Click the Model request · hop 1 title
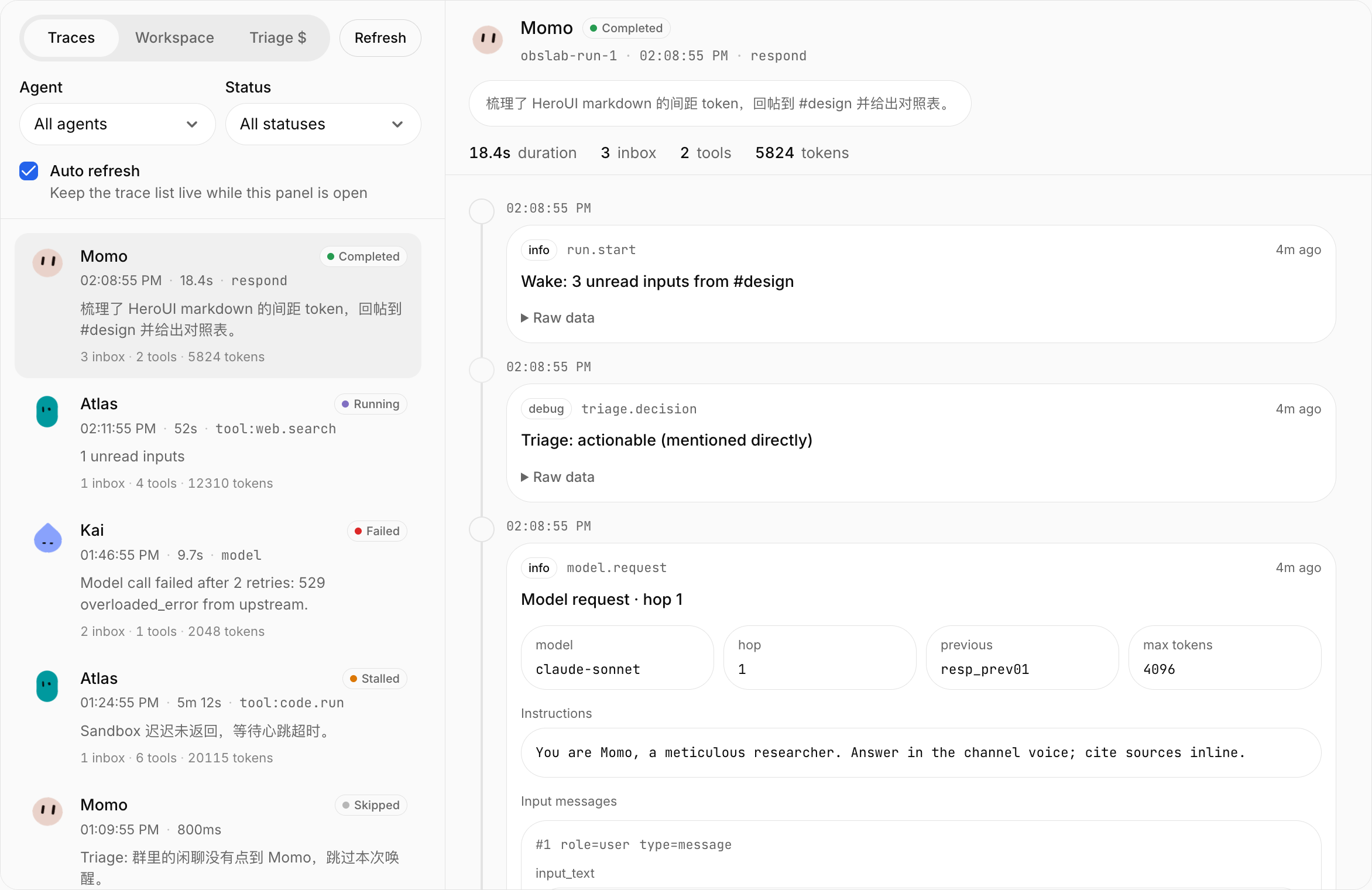The width and height of the screenshot is (1372, 890). pos(602,600)
